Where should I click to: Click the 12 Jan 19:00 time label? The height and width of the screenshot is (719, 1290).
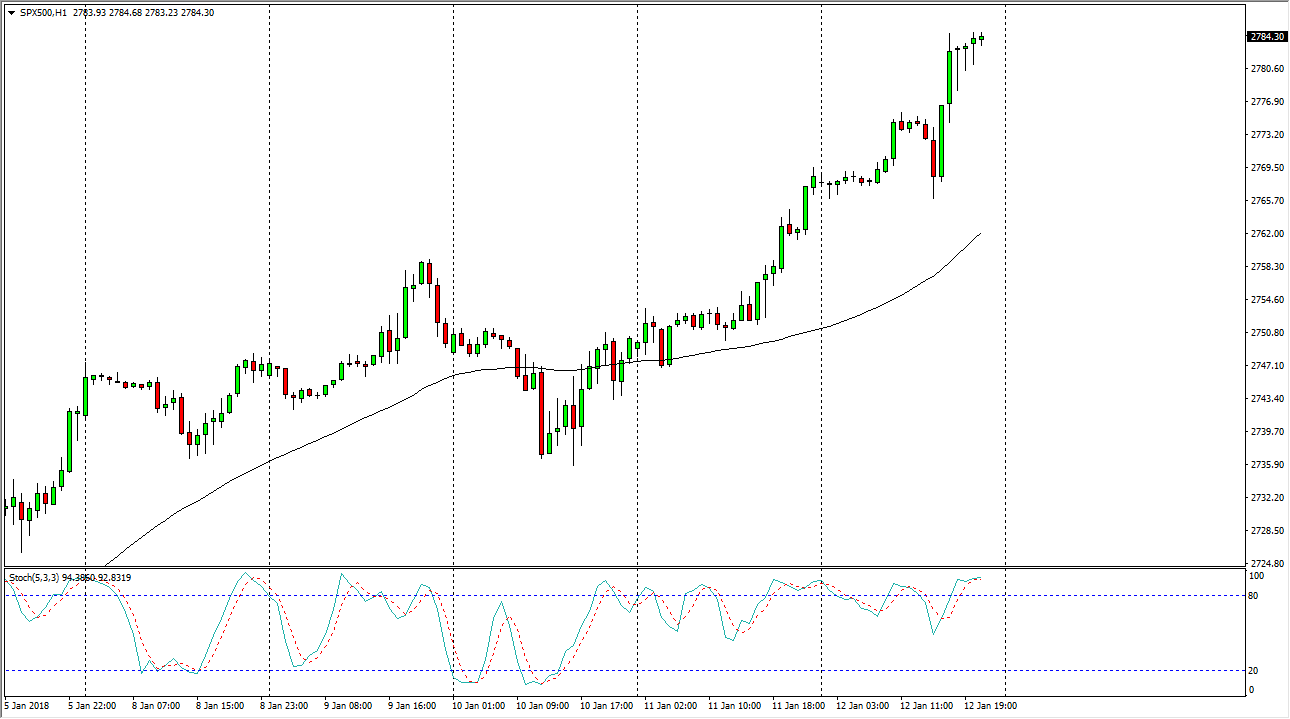tap(990, 706)
